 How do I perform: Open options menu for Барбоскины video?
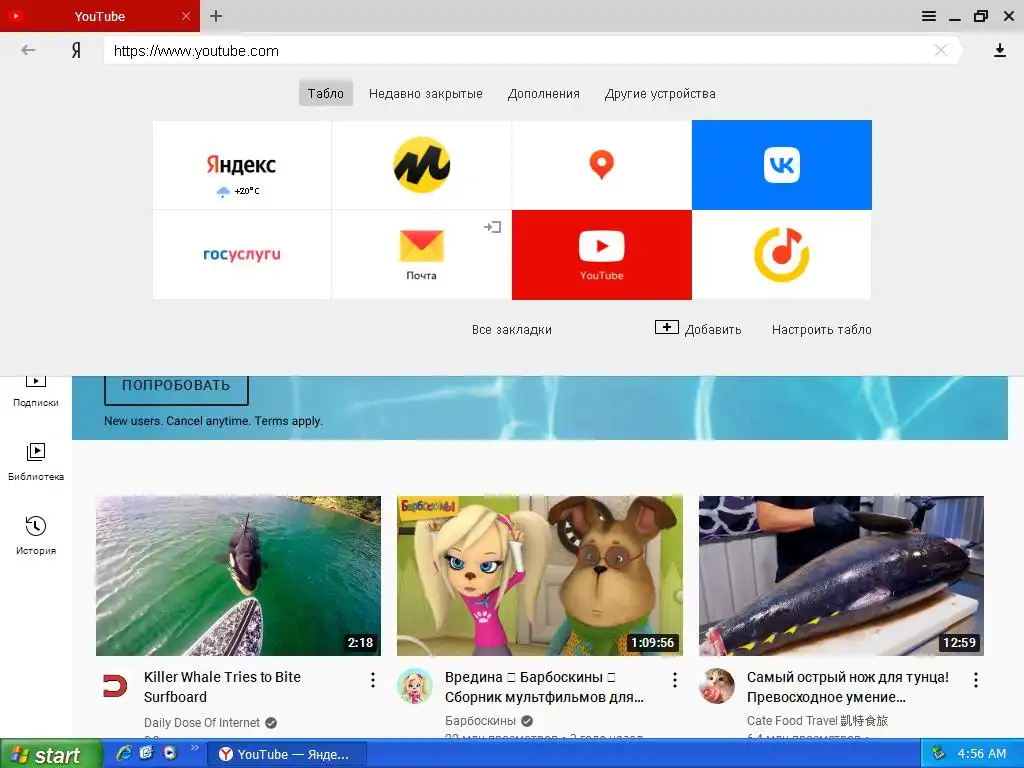coord(675,680)
